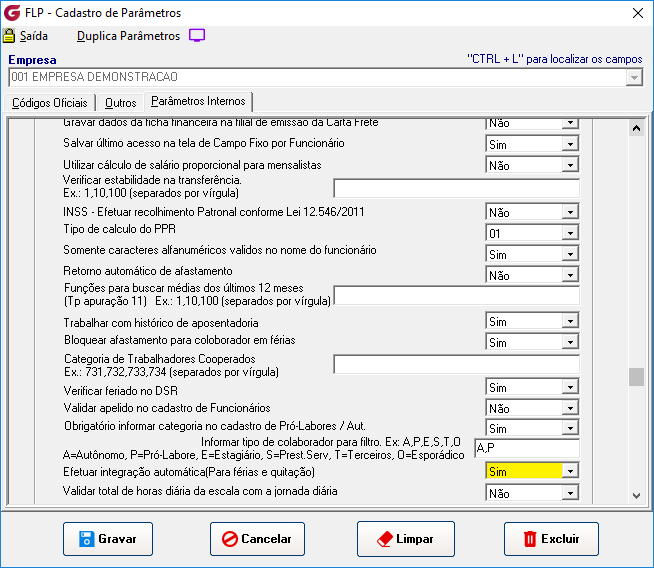
Task: Select the Parâmetros Internos tab
Action: (x=198, y=101)
